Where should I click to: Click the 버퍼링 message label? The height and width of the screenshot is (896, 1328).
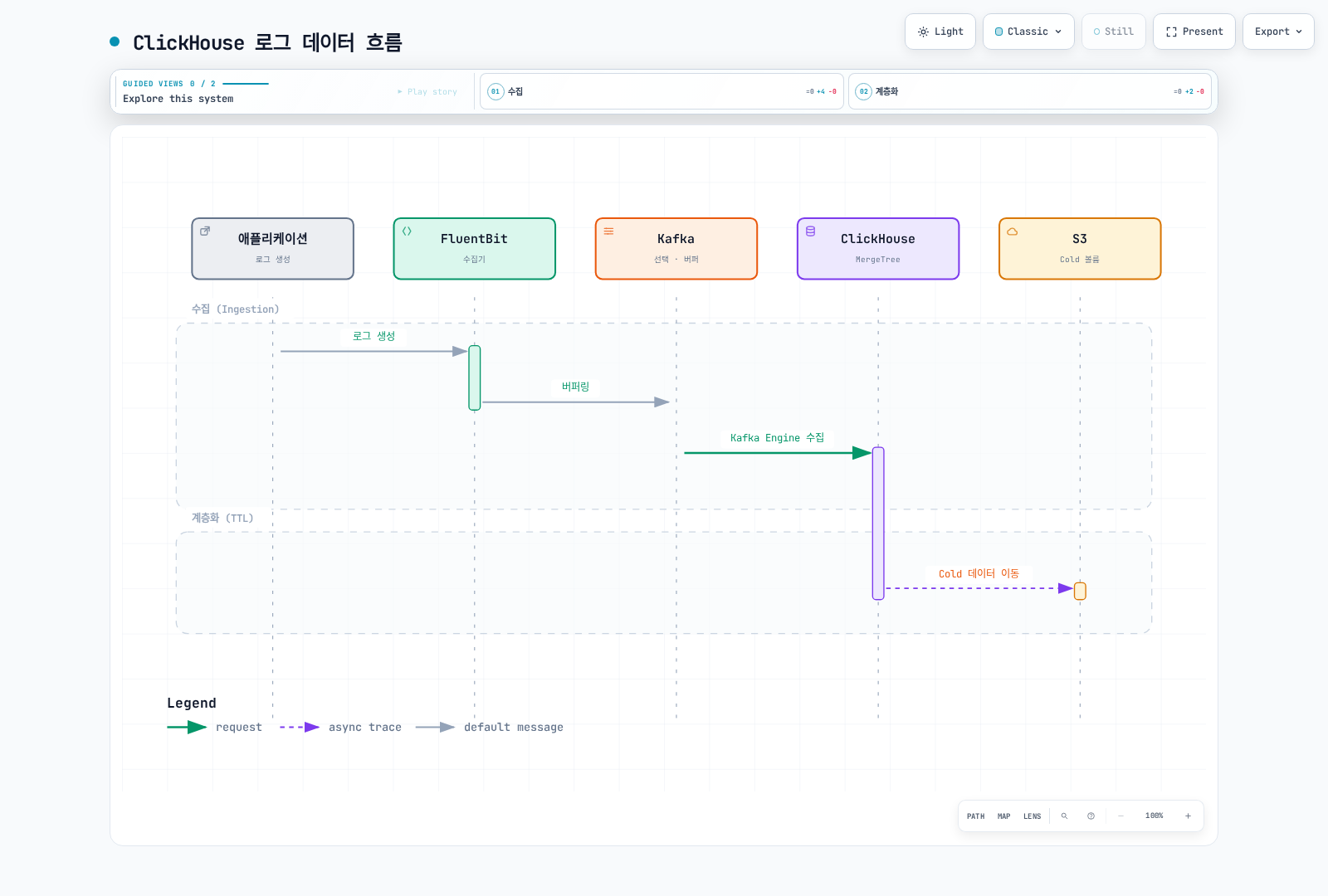pyautogui.click(x=575, y=387)
